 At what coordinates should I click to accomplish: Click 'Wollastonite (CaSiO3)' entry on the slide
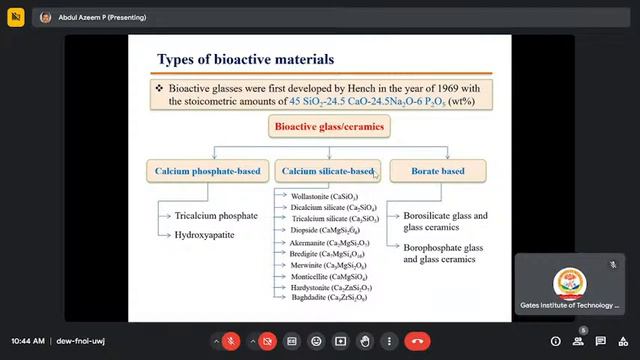pyautogui.click(x=324, y=197)
